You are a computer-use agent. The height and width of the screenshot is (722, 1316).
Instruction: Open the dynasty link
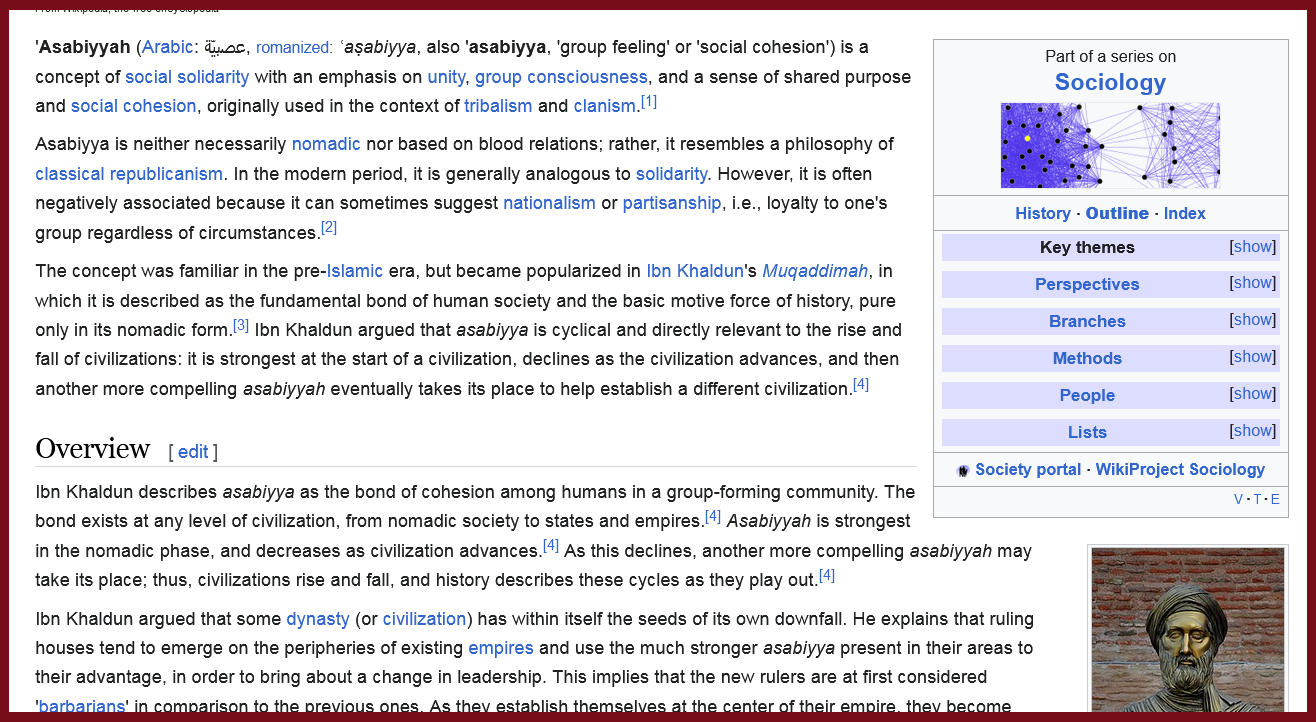point(318,619)
